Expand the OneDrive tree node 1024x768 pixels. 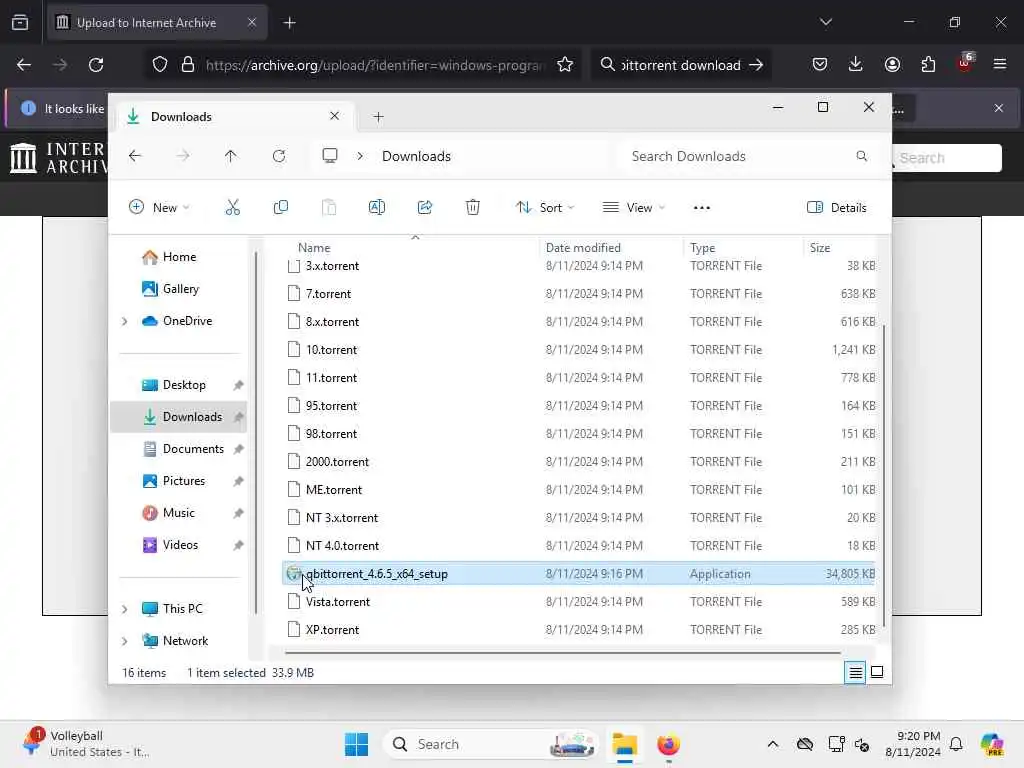(125, 321)
